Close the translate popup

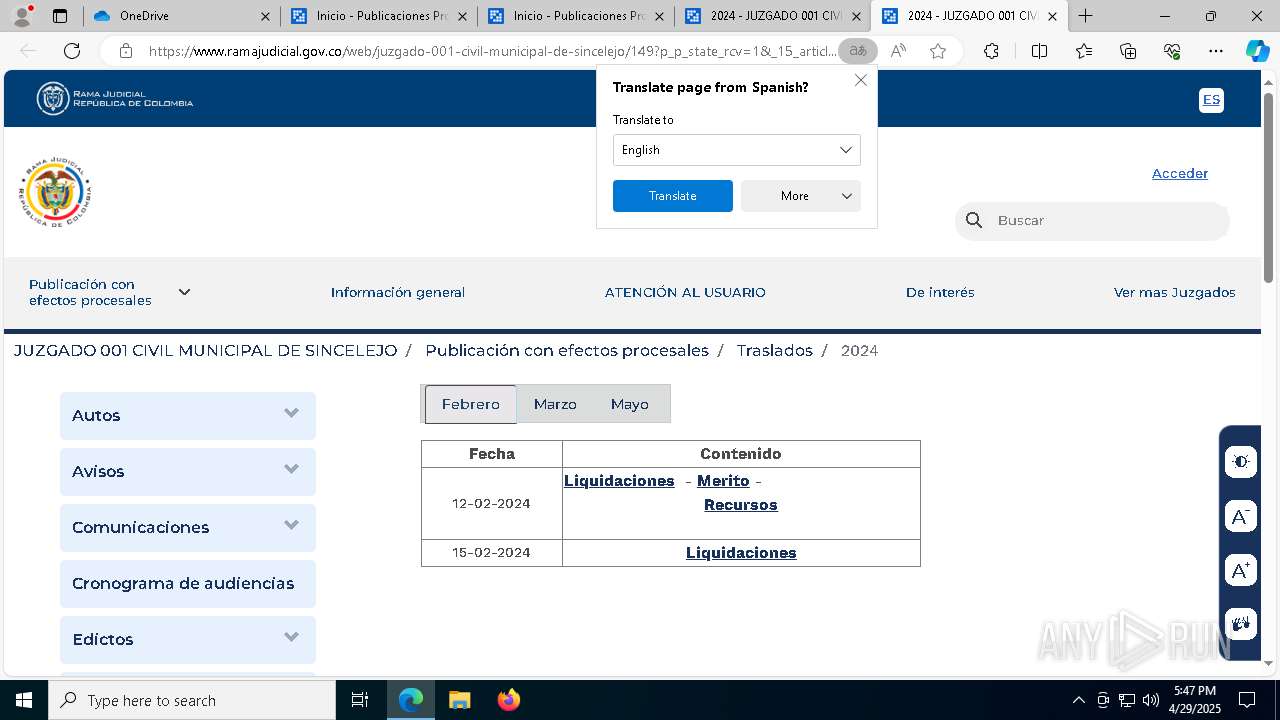point(860,80)
